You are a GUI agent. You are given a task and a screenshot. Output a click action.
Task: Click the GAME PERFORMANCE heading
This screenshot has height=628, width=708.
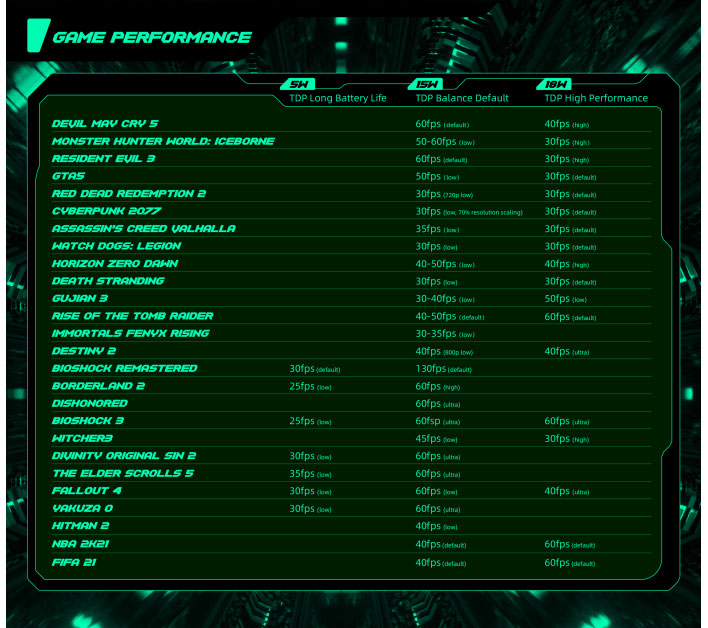(152, 37)
